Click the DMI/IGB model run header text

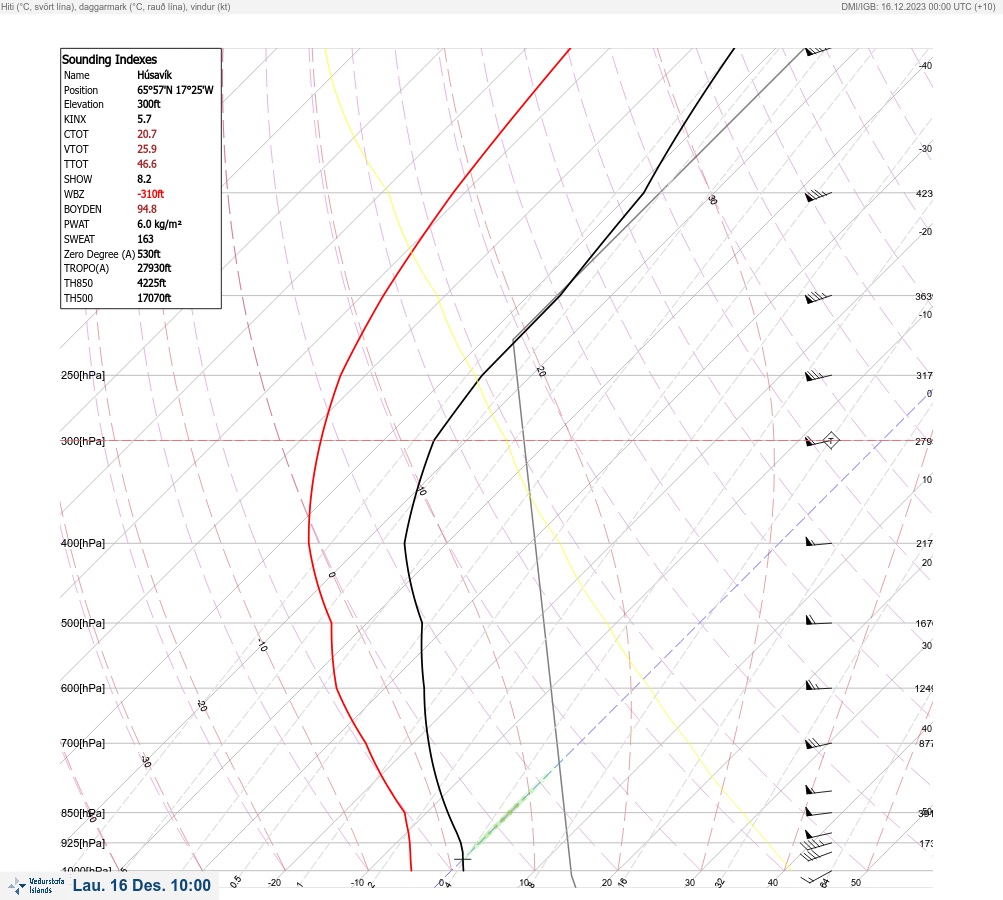pos(919,6)
